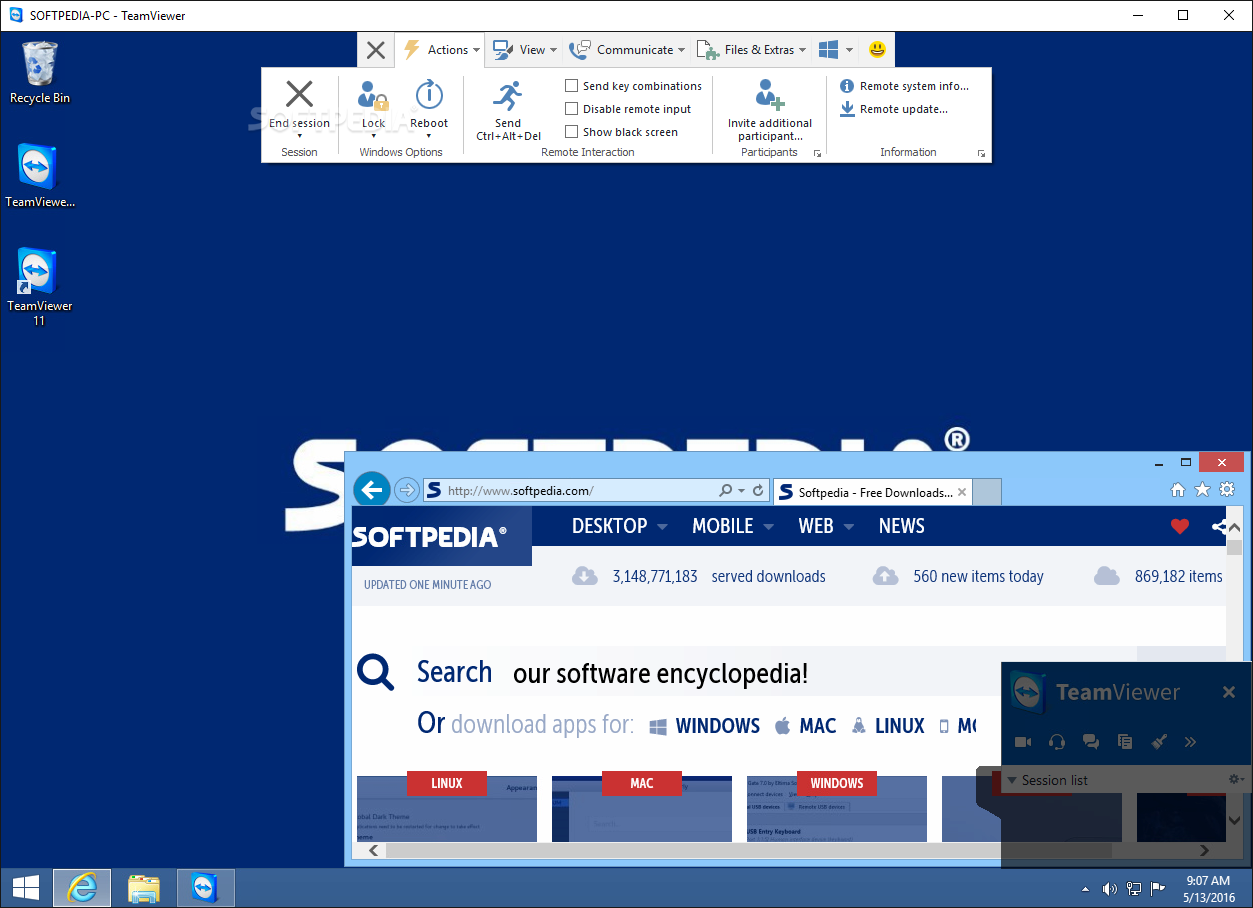Open Internet Explorer tools gear
The height and width of the screenshot is (908, 1253).
tap(1227, 490)
